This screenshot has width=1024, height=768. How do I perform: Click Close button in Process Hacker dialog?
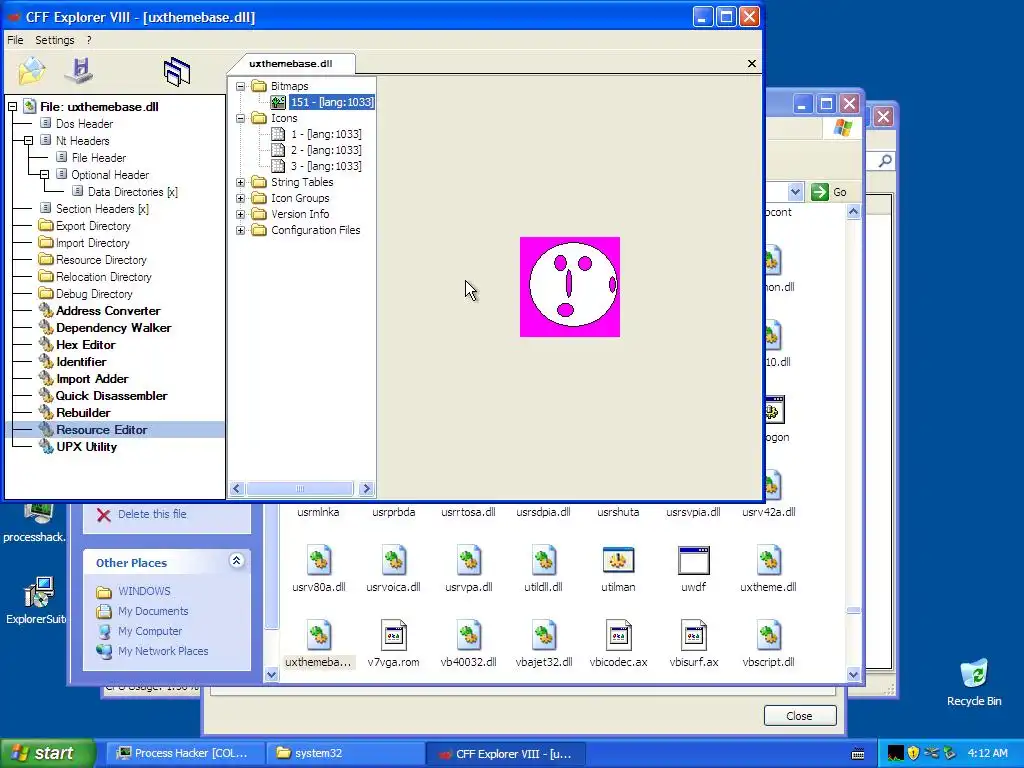(x=800, y=716)
